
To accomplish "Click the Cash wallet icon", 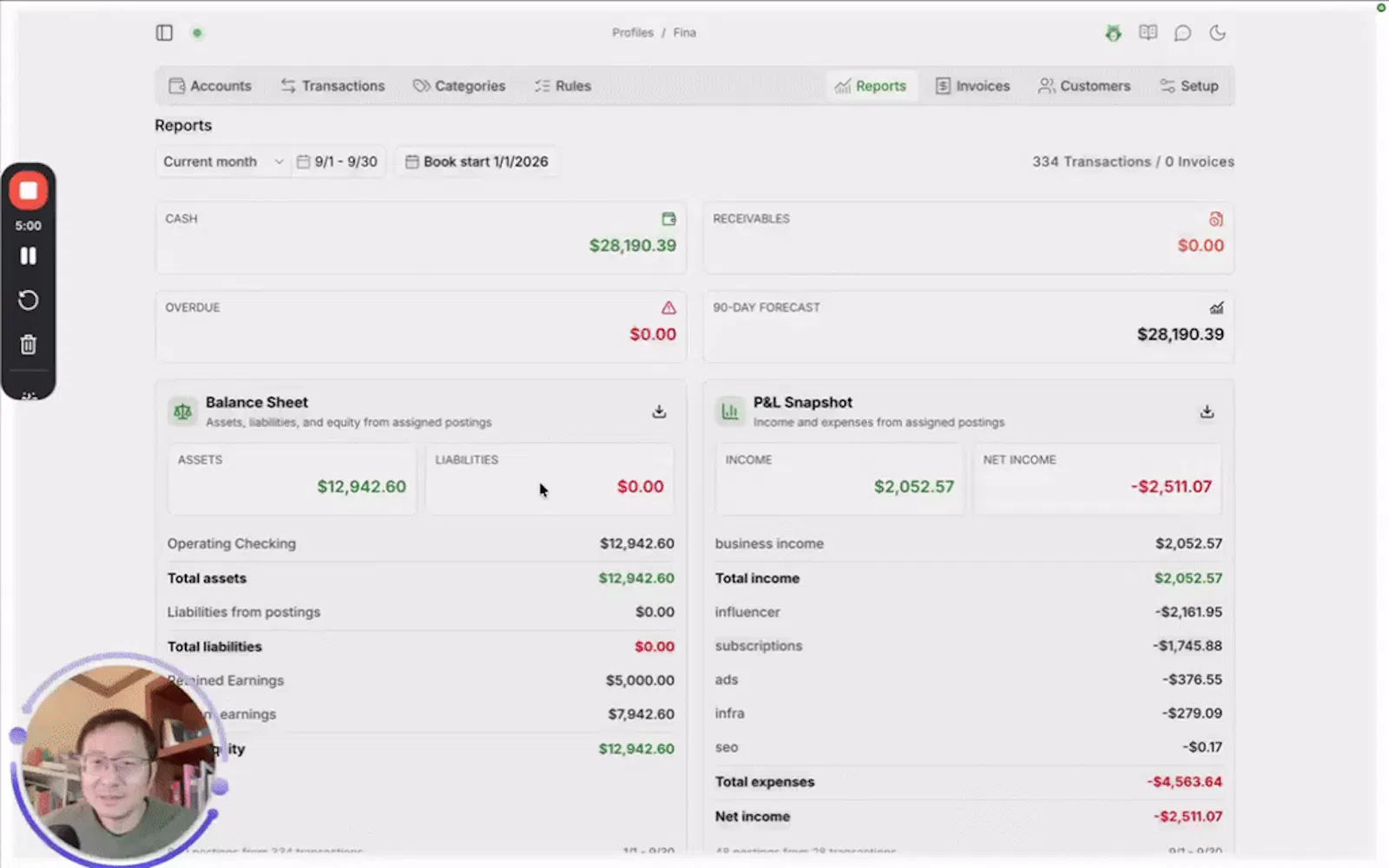I will [x=668, y=219].
